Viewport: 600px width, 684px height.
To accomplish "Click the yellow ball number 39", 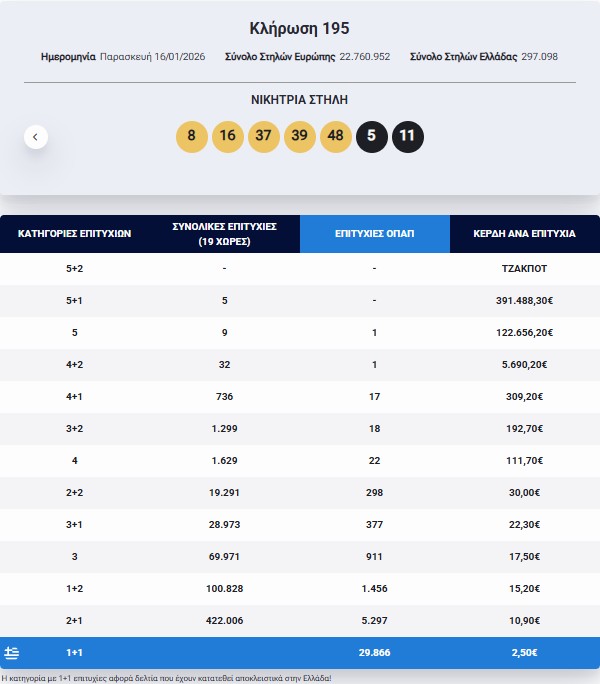I will (300, 137).
